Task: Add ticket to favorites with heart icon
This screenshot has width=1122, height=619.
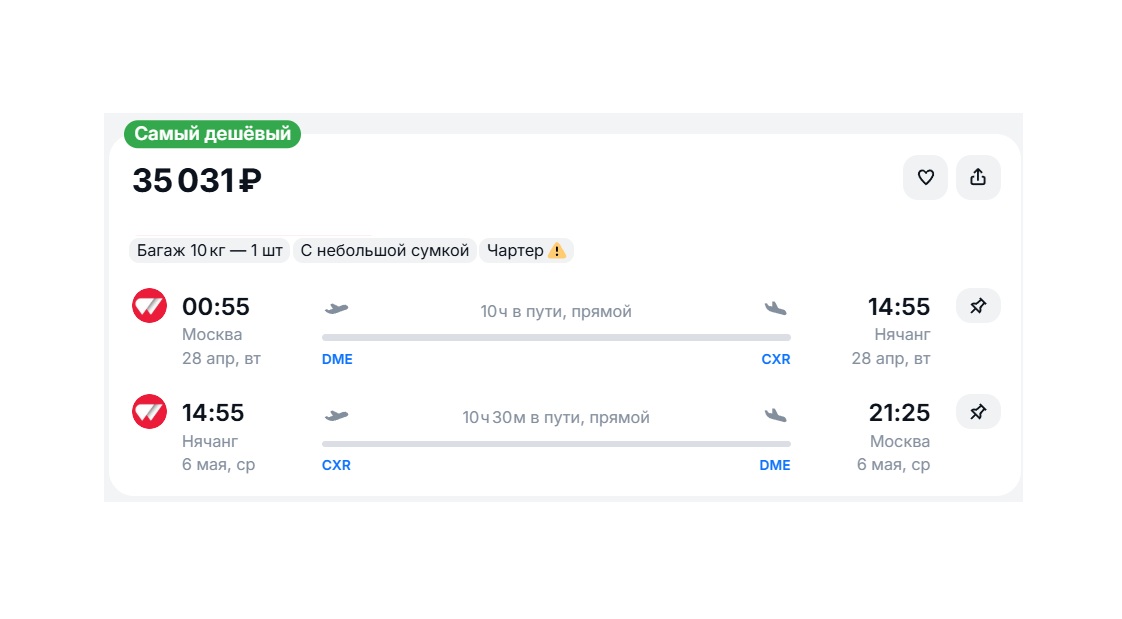Action: 925,178
